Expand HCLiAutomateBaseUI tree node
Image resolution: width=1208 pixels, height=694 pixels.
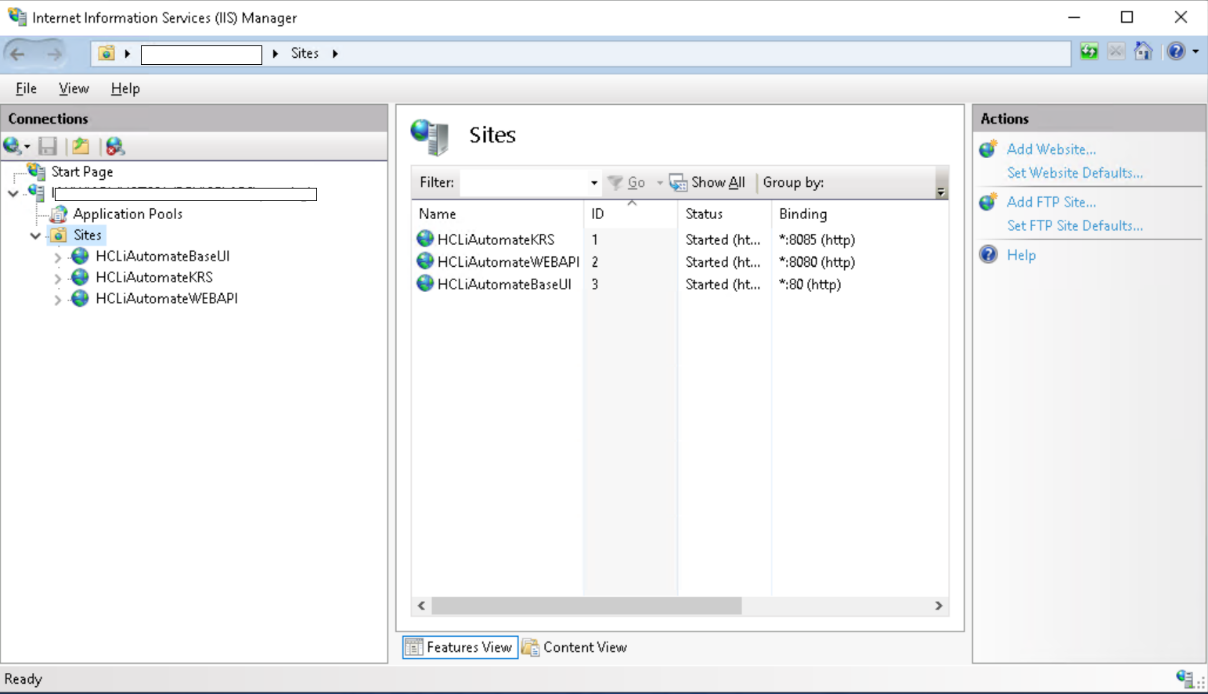coord(58,257)
